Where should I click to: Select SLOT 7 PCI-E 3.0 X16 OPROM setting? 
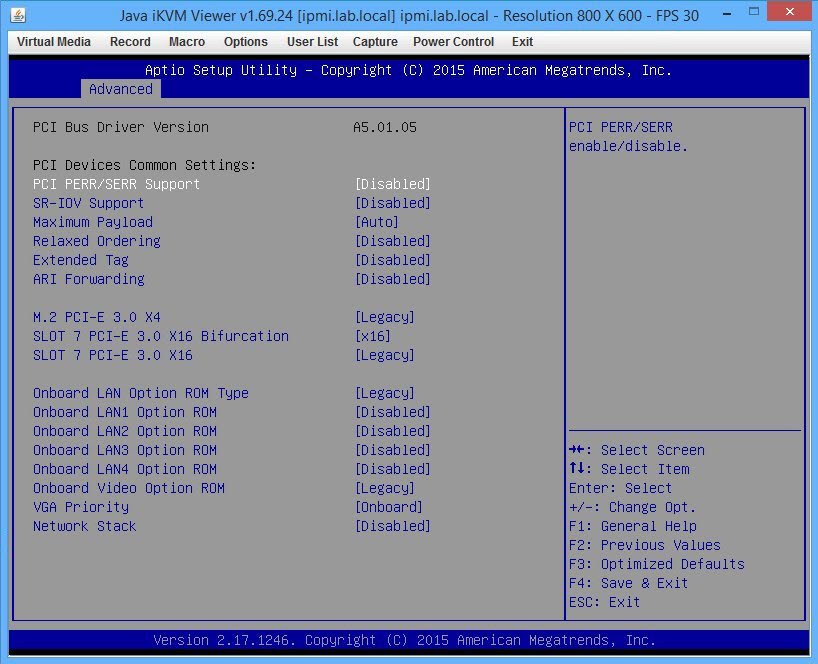(x=113, y=355)
